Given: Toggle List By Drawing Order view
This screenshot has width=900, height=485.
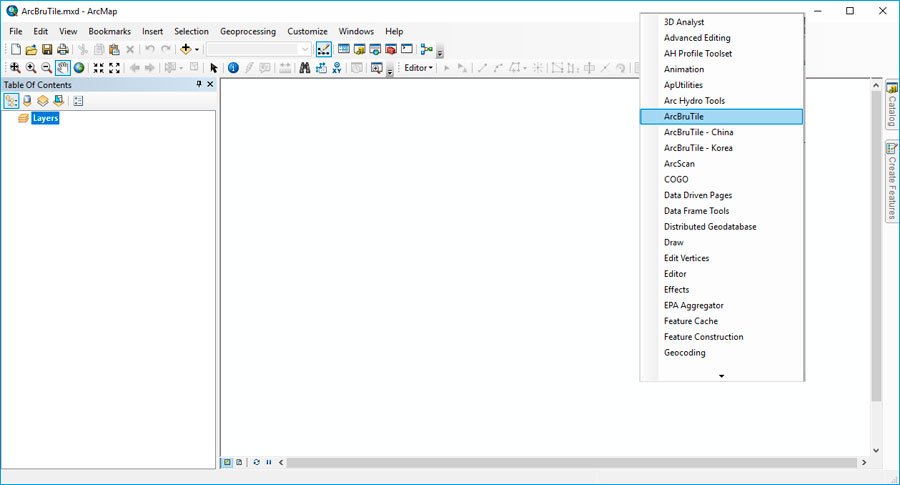Looking at the screenshot, I should pyautogui.click(x=11, y=101).
